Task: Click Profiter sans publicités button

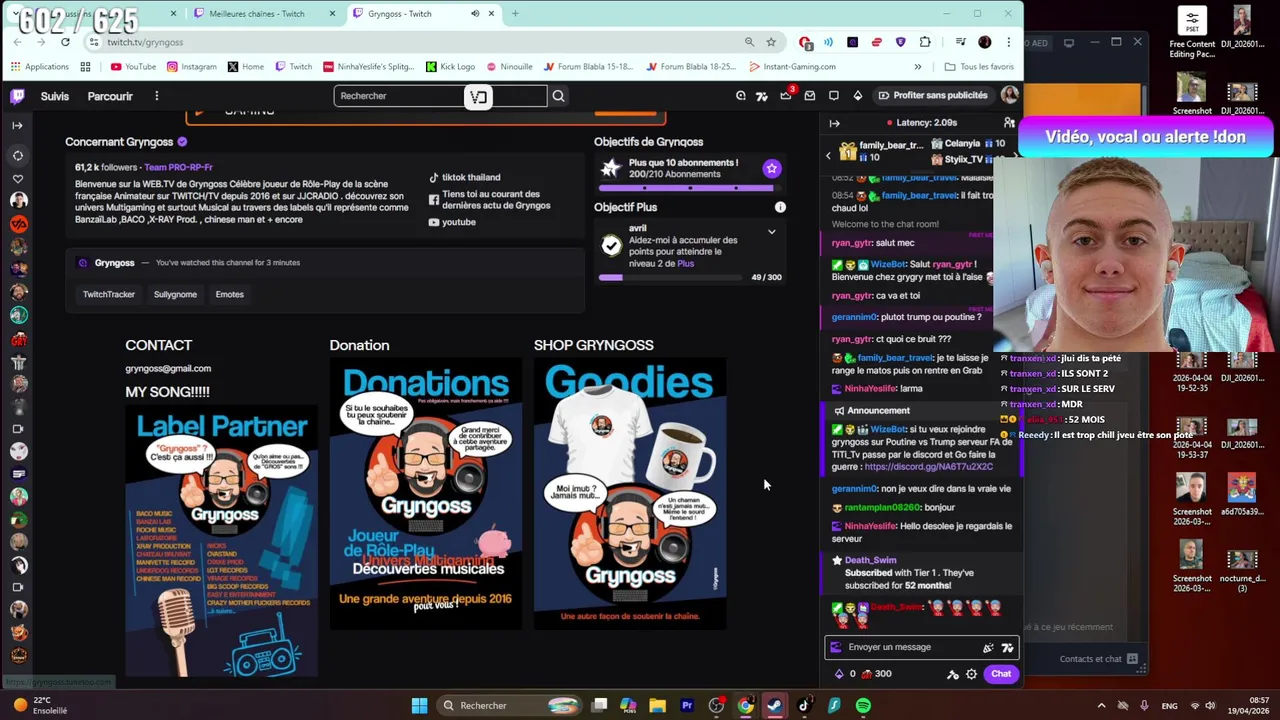Action: coord(932,96)
